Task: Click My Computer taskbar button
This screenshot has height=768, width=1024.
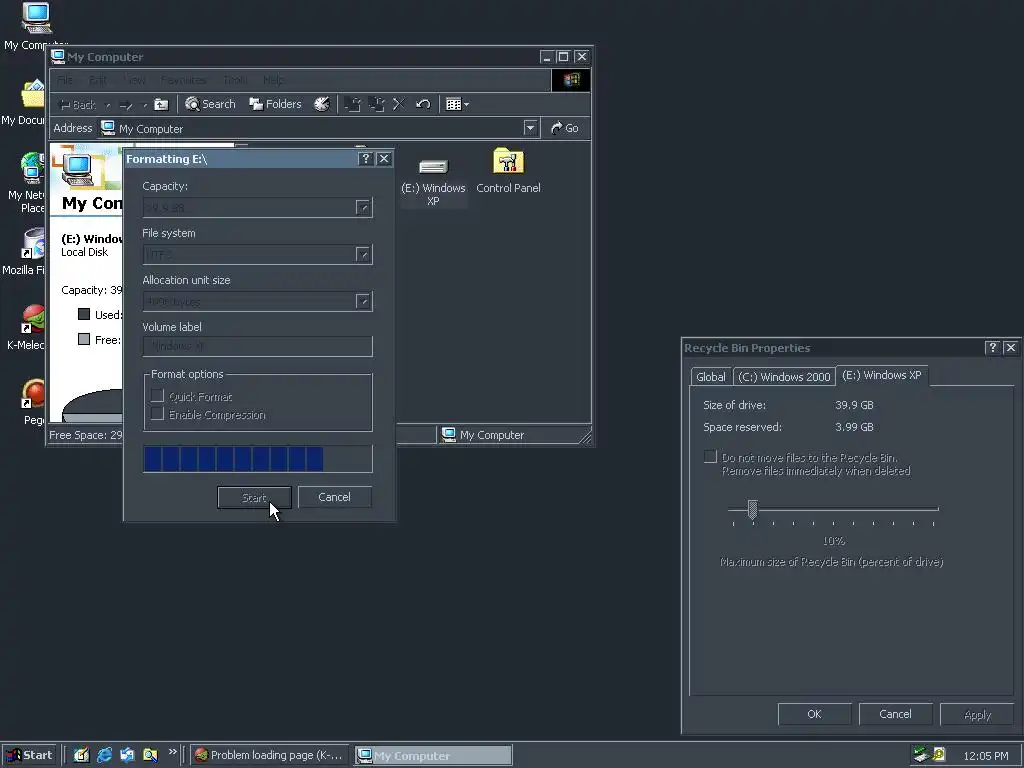Action: 434,755
